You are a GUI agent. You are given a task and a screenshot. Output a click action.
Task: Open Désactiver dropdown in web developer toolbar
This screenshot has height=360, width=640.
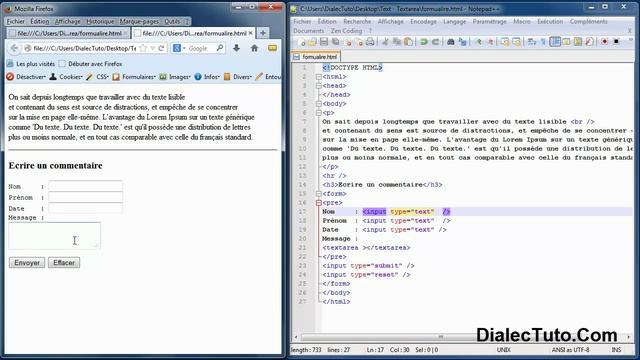[27, 77]
